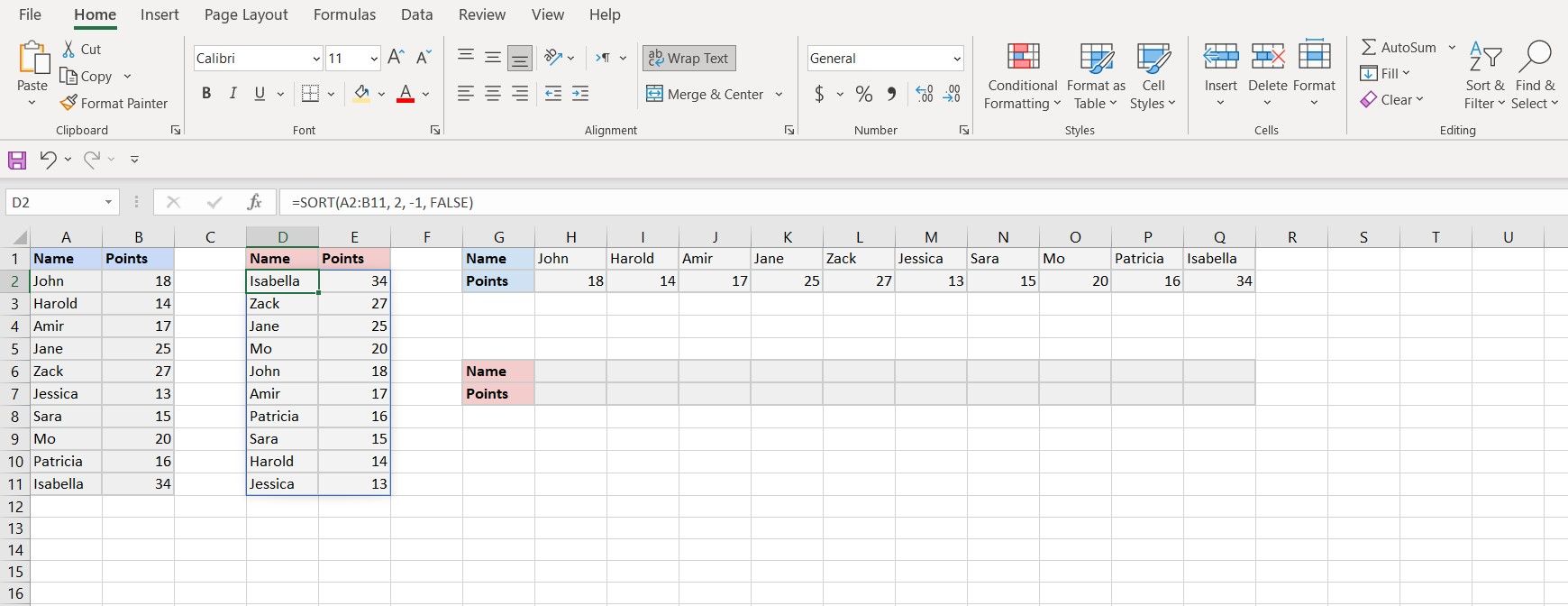
Task: Switch to the Data tab
Action: pyautogui.click(x=416, y=14)
